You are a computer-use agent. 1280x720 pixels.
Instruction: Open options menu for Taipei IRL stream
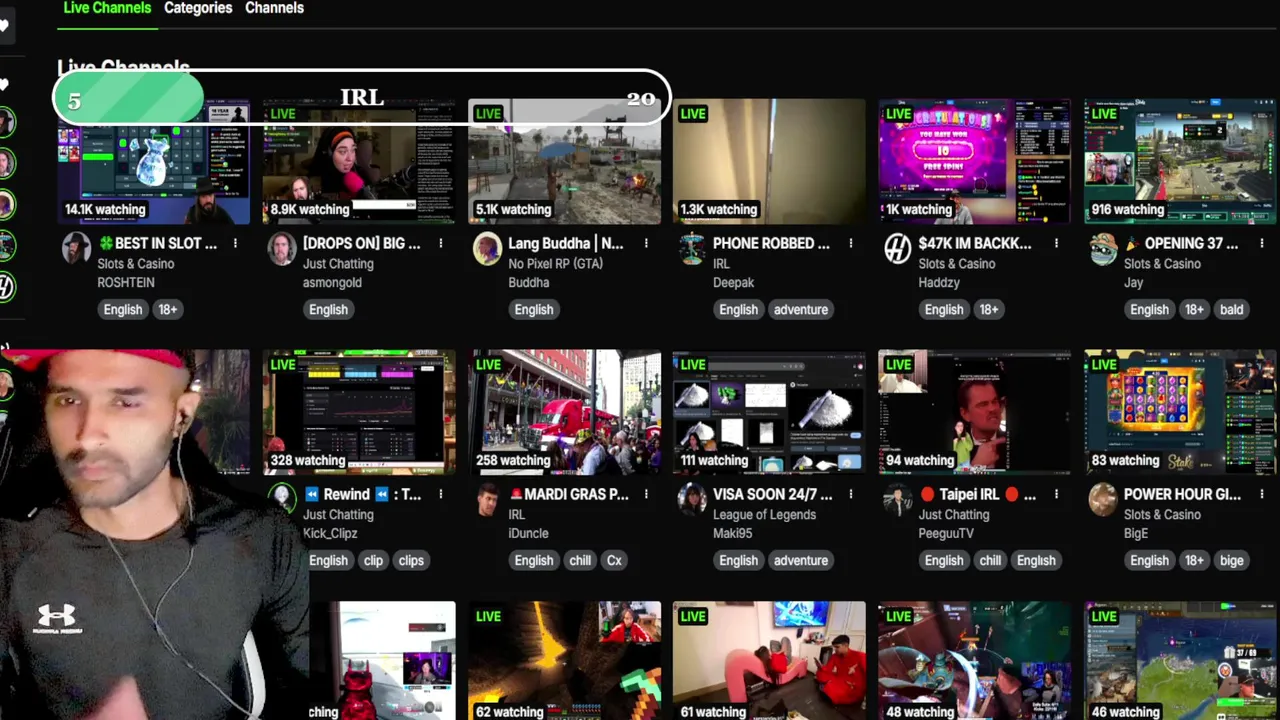pyautogui.click(x=1056, y=494)
